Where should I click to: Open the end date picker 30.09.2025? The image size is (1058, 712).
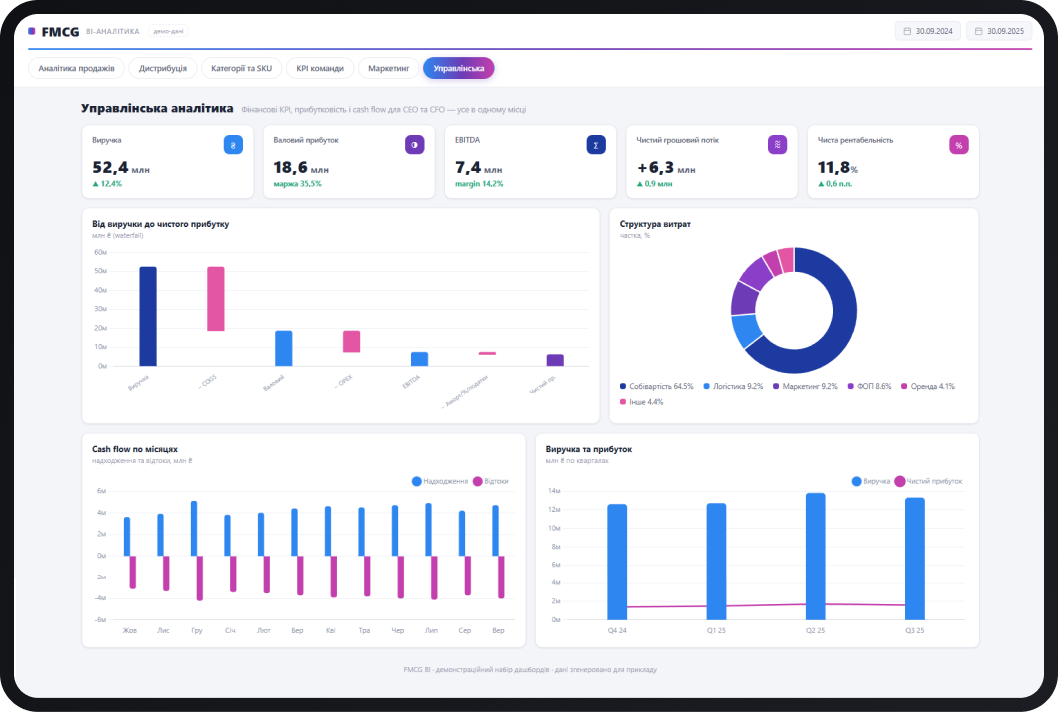pos(999,31)
